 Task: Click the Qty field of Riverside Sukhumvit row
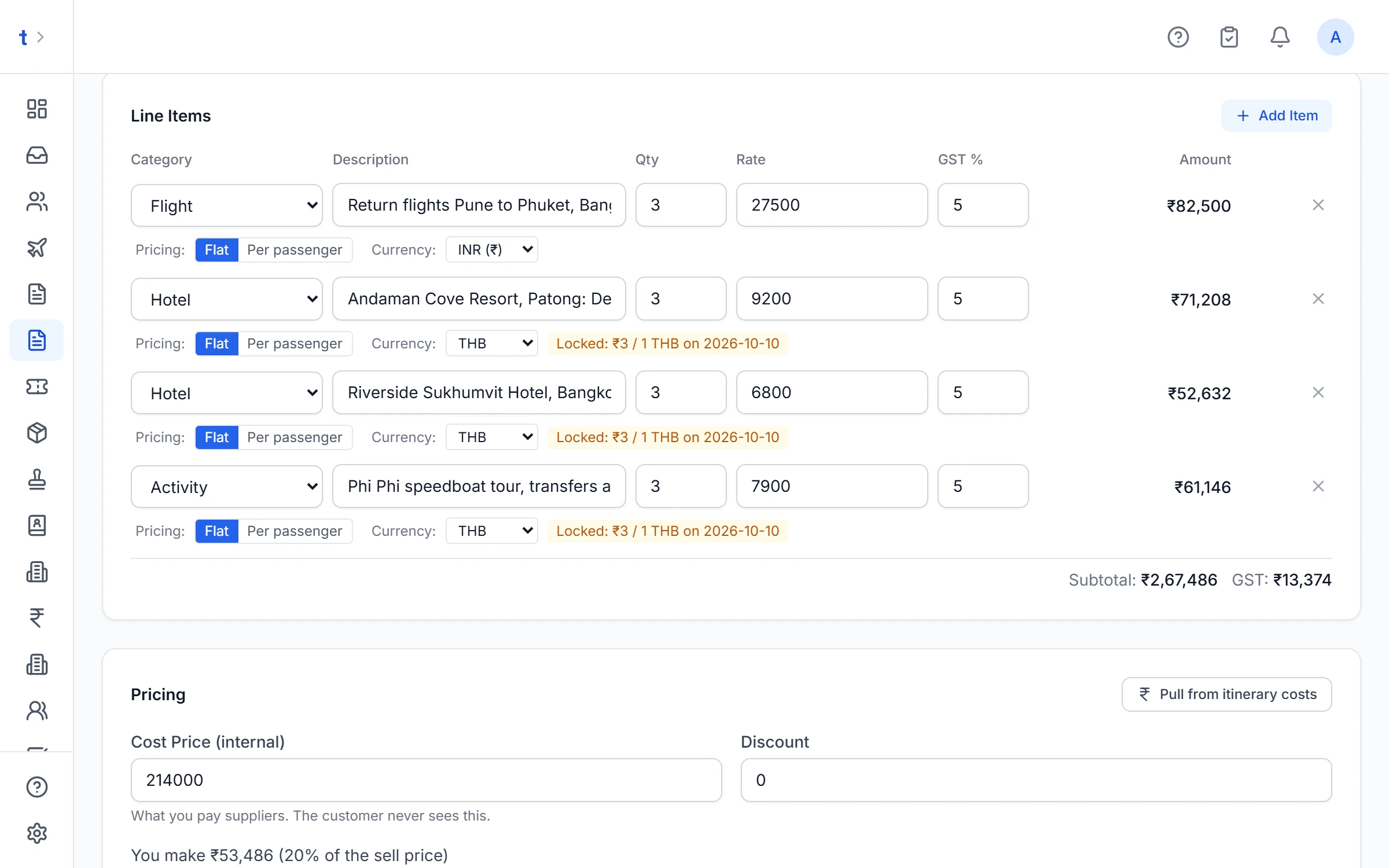[x=681, y=392]
